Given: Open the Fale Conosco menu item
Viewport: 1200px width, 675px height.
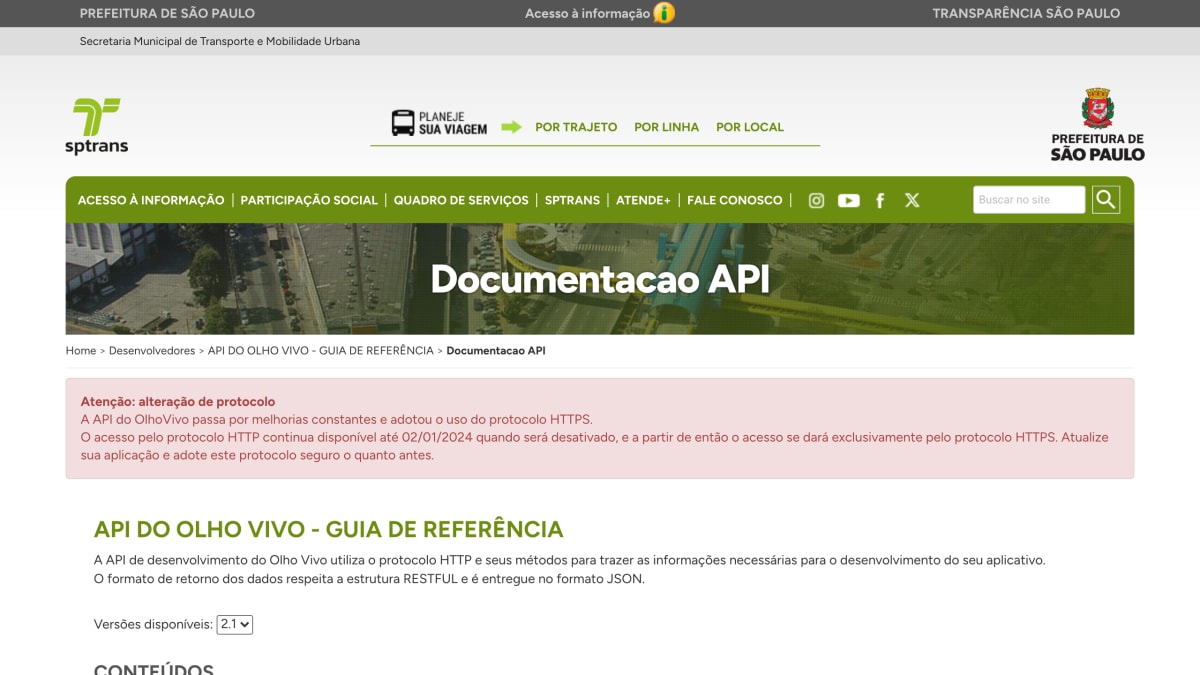Looking at the screenshot, I should point(735,200).
